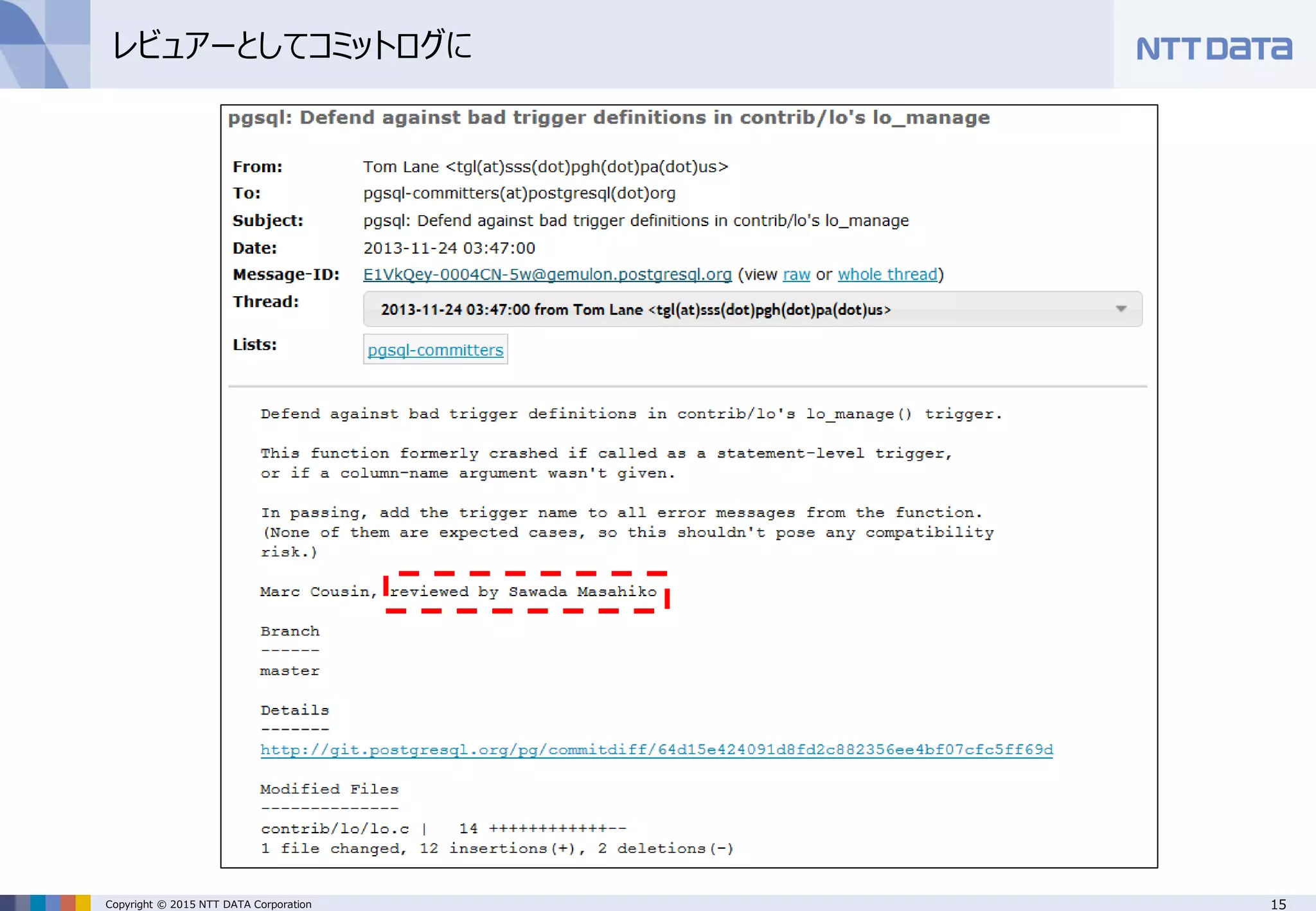Click 'Marc Cousin,' author text
The image size is (1316, 911).
tap(318, 592)
